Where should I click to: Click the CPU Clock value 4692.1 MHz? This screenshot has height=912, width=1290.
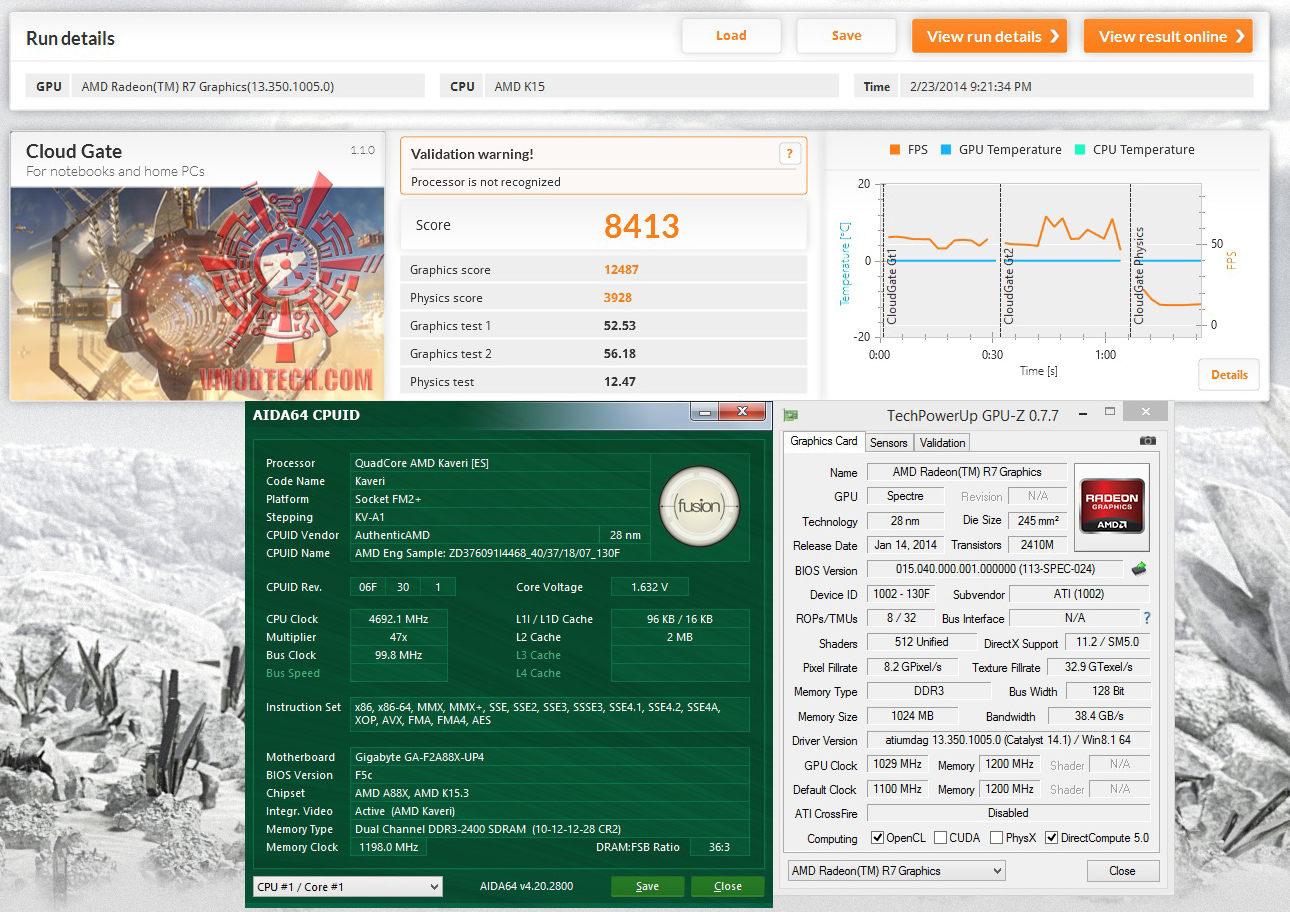(x=398, y=619)
